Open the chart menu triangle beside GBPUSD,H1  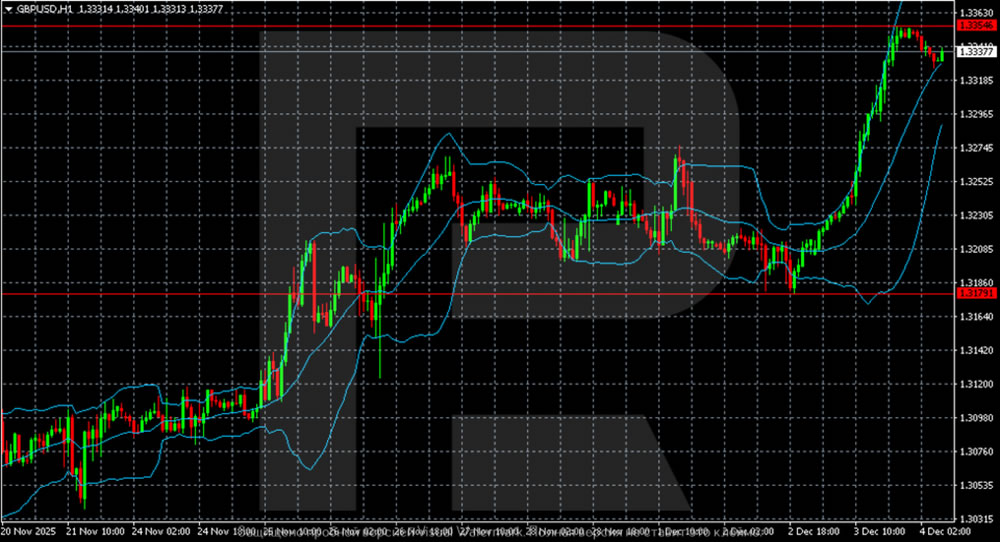pos(9,9)
